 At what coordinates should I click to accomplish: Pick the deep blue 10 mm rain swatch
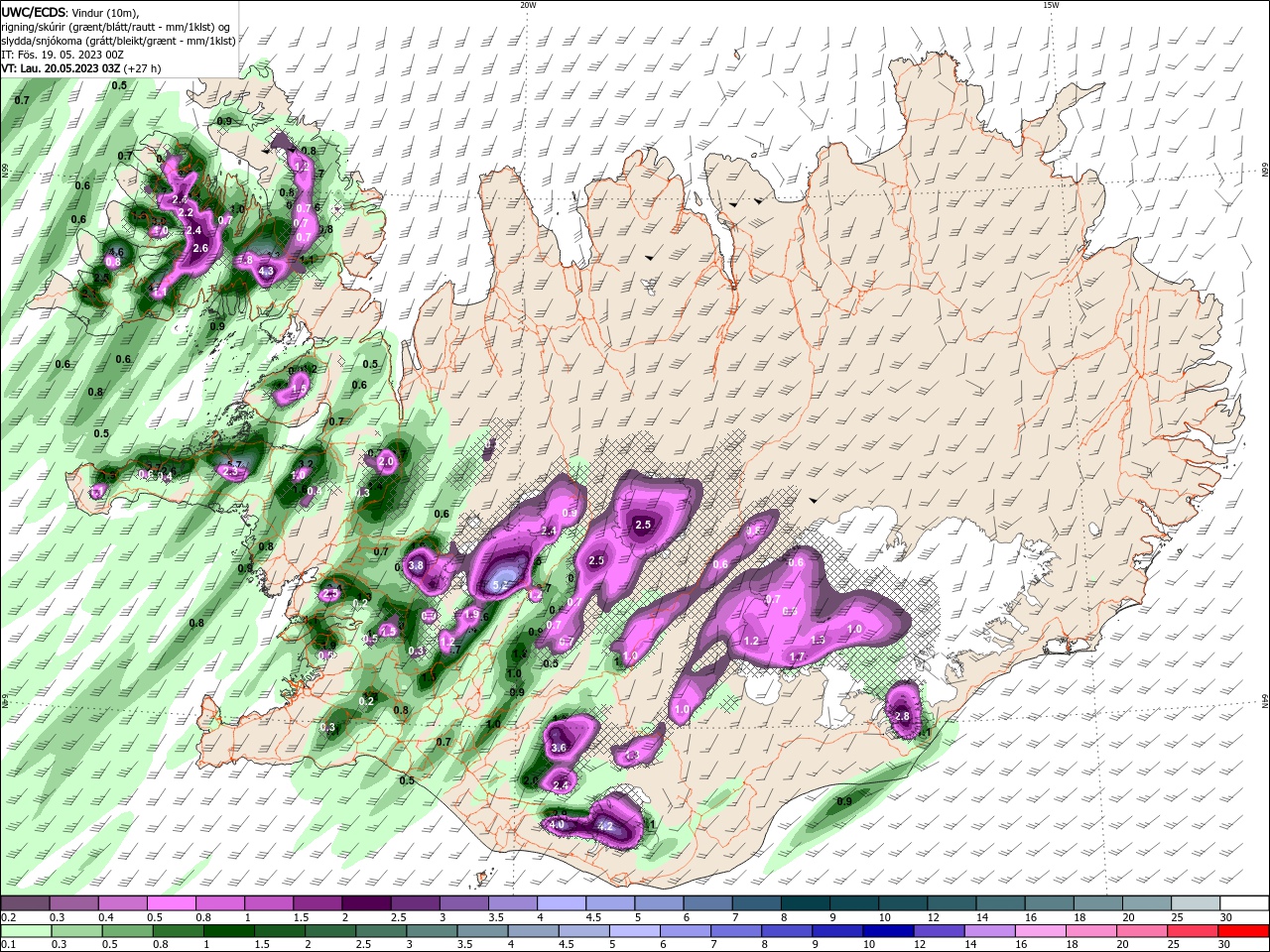click(889, 932)
